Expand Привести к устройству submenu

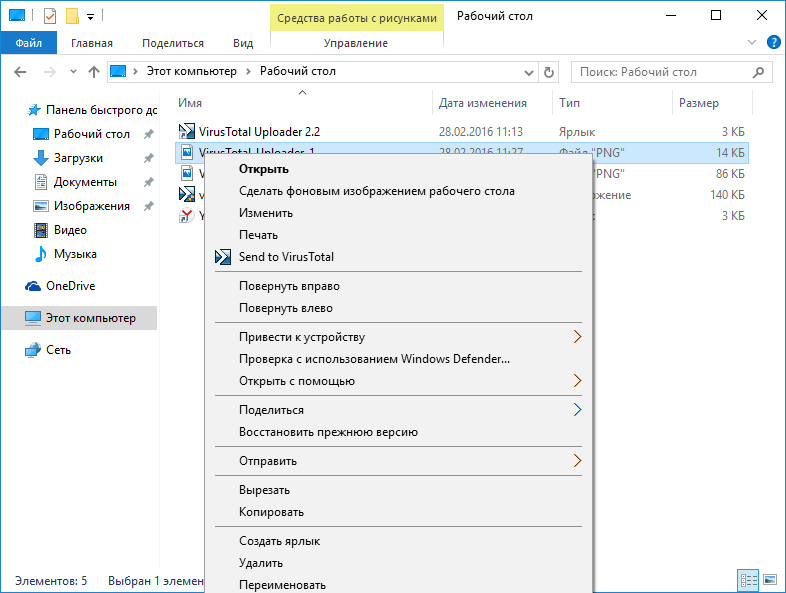pyautogui.click(x=577, y=337)
